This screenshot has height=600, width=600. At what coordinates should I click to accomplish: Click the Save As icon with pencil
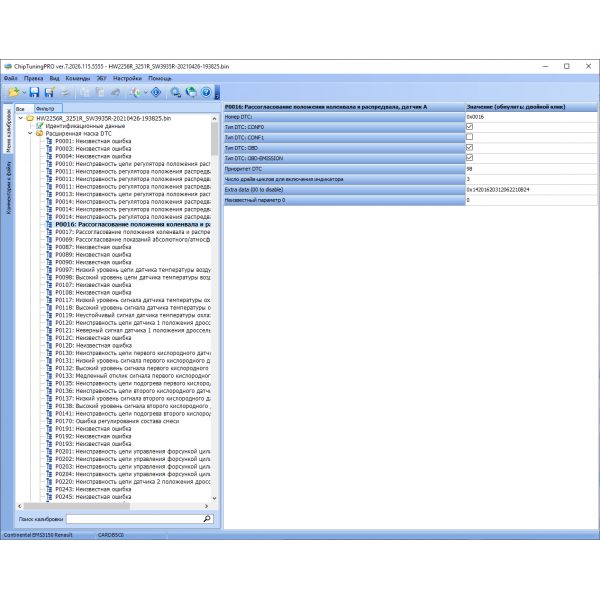pos(49,92)
